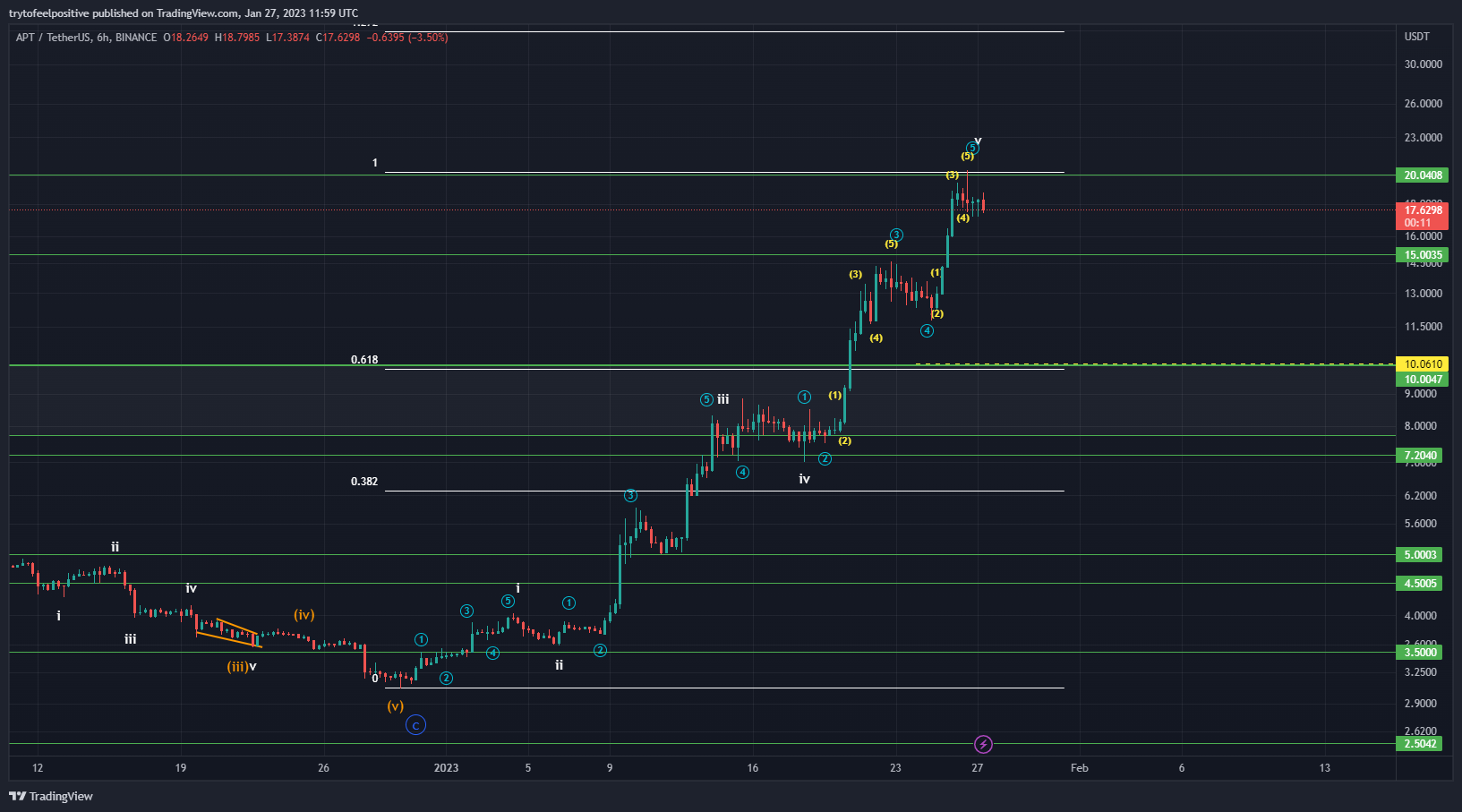Click the 7.2040 green price label
Image resolution: width=1462 pixels, height=812 pixels.
[x=1420, y=456]
